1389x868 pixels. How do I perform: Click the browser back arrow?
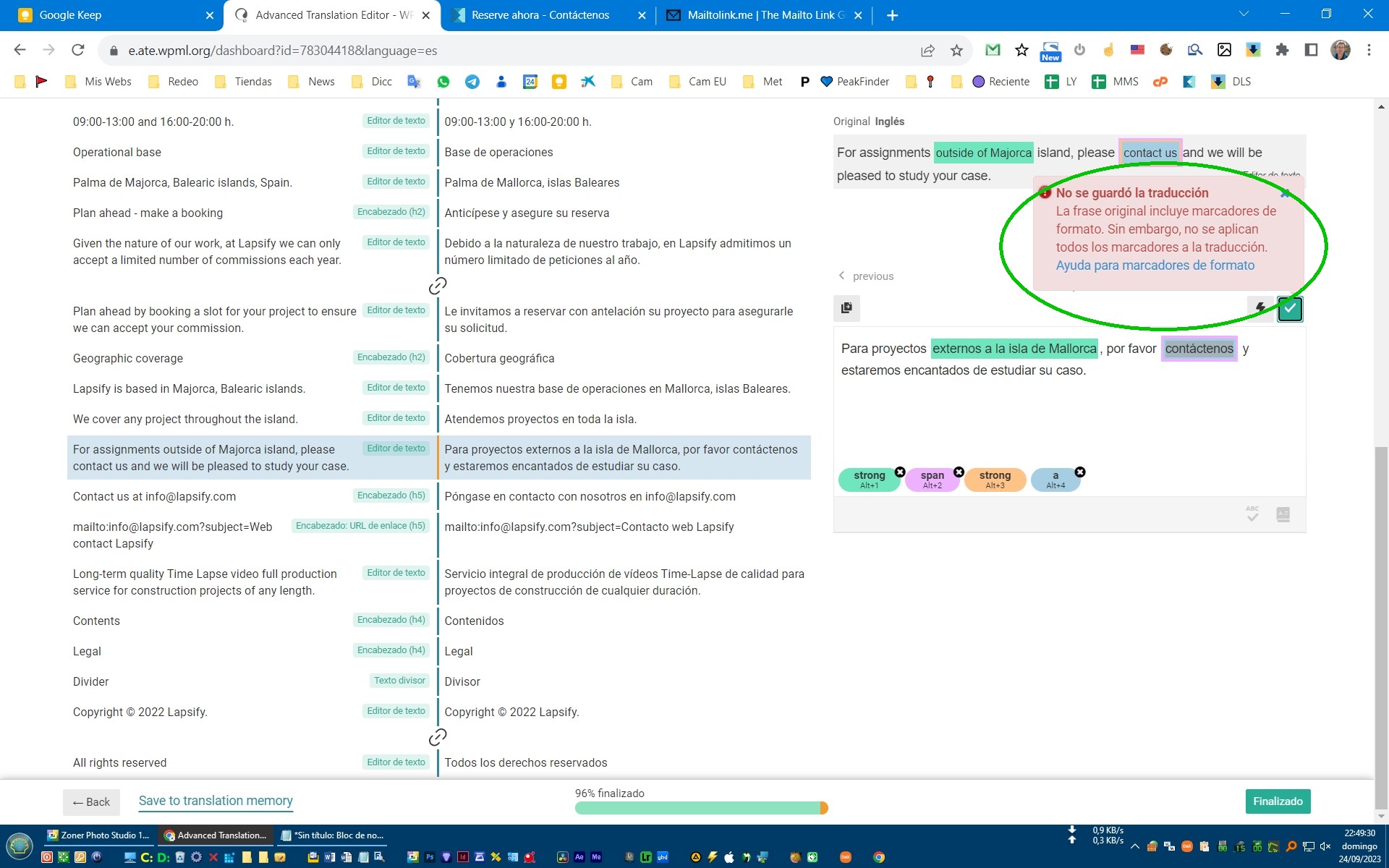click(20, 50)
